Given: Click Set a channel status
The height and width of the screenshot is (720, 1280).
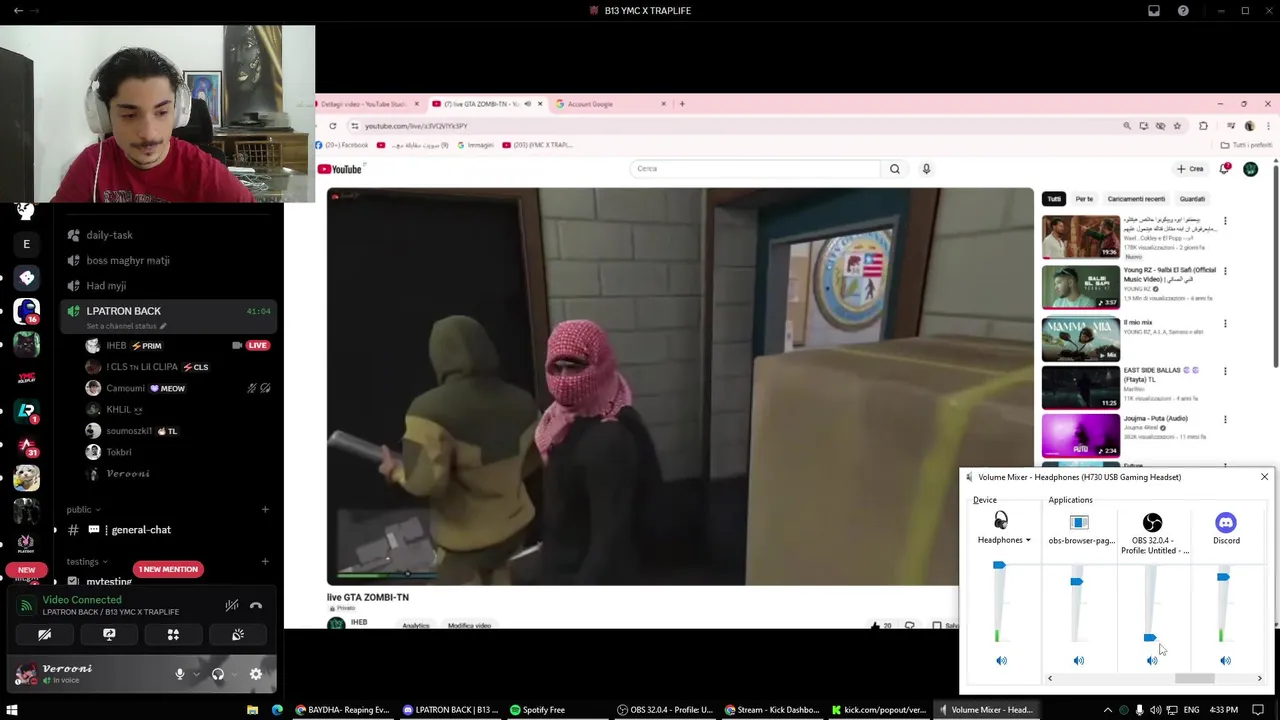Looking at the screenshot, I should click(125, 326).
